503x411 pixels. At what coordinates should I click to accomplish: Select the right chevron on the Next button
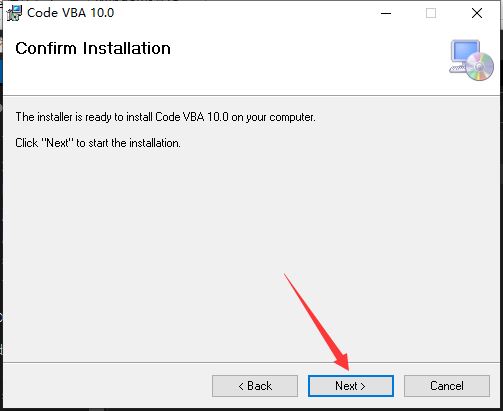tap(363, 386)
